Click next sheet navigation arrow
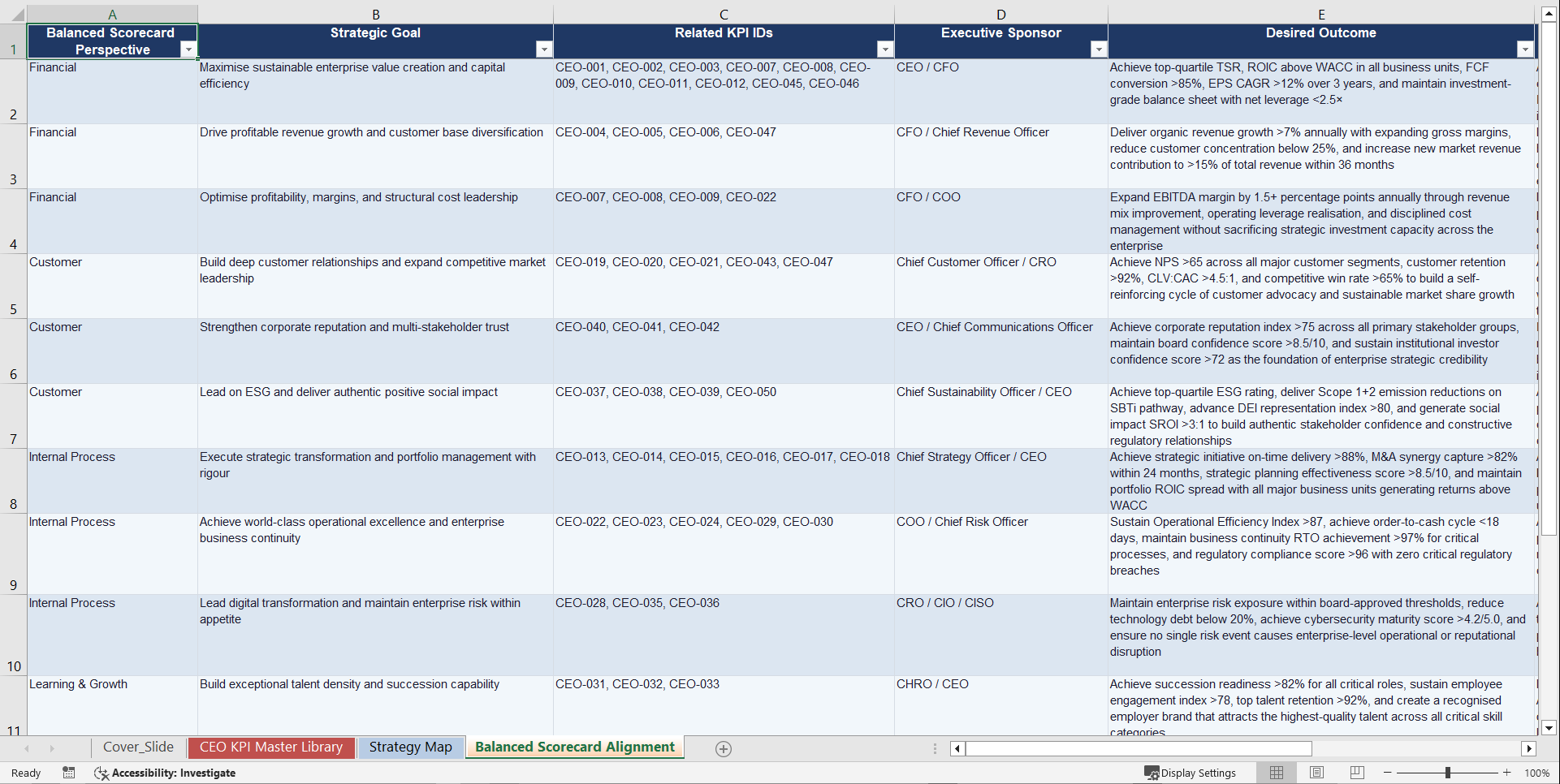Image resolution: width=1560 pixels, height=784 pixels. [x=52, y=748]
